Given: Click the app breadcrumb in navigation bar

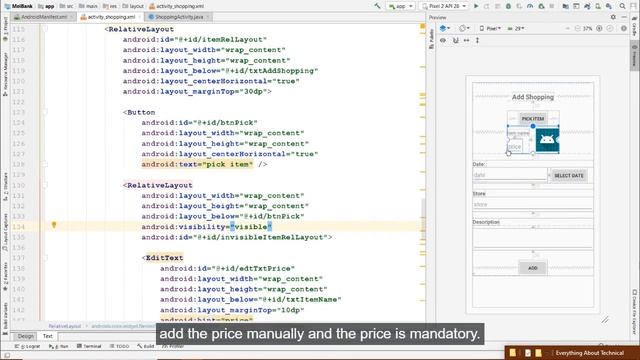Looking at the screenshot, I should point(46,6).
